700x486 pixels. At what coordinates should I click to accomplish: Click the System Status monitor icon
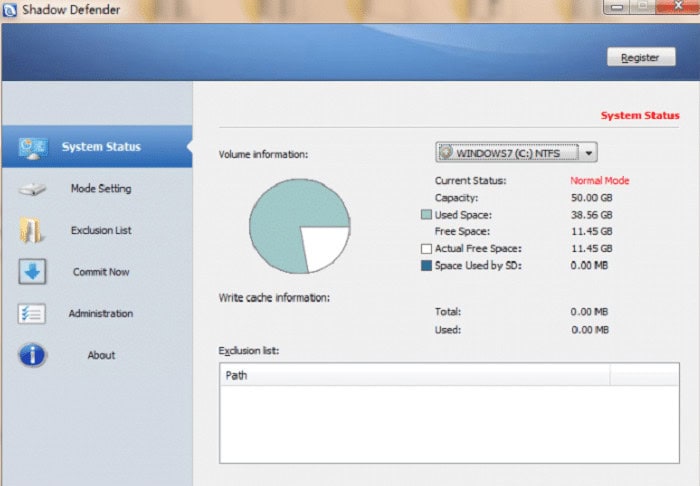pyautogui.click(x=33, y=148)
